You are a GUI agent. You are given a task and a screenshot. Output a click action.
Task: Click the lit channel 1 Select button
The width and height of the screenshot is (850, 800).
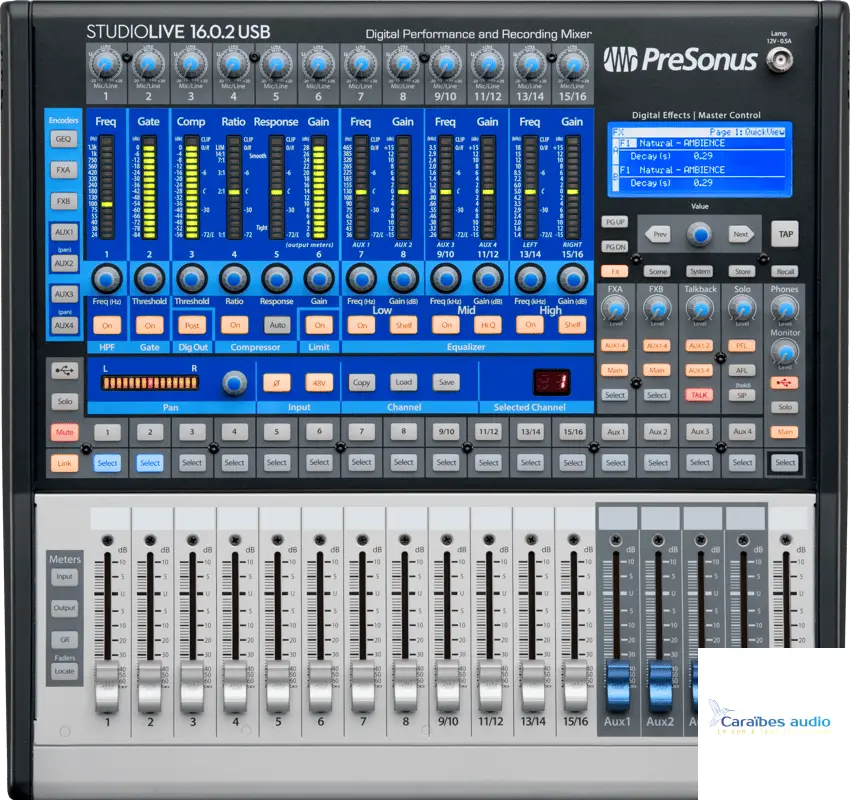pyautogui.click(x=107, y=463)
